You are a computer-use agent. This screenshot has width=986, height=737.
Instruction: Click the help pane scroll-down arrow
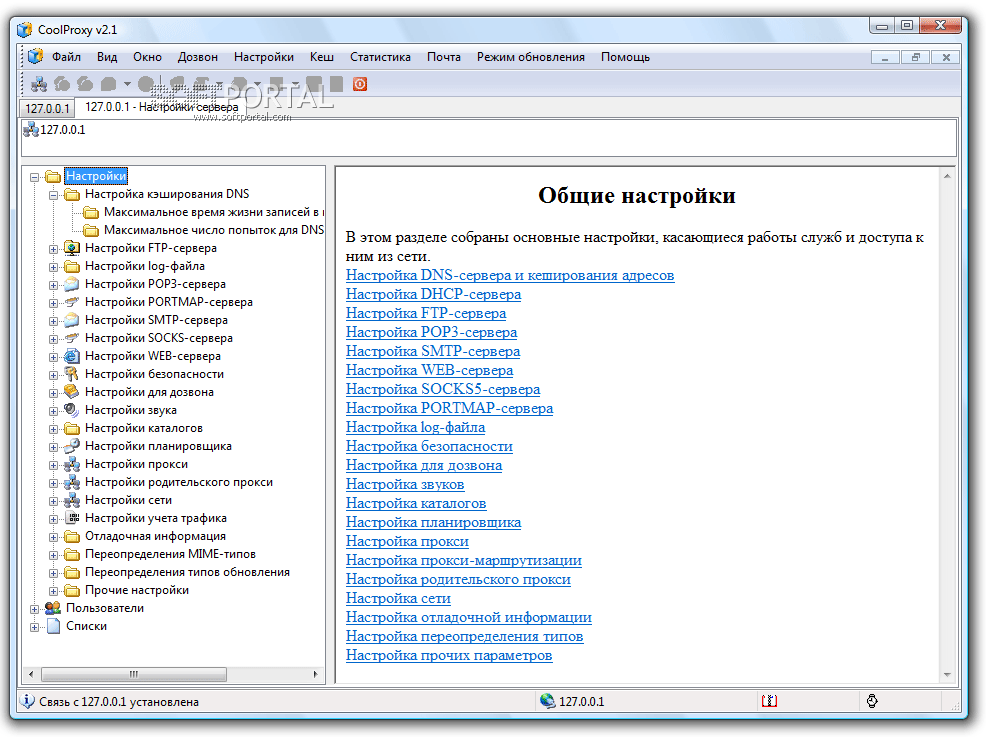[x=947, y=675]
